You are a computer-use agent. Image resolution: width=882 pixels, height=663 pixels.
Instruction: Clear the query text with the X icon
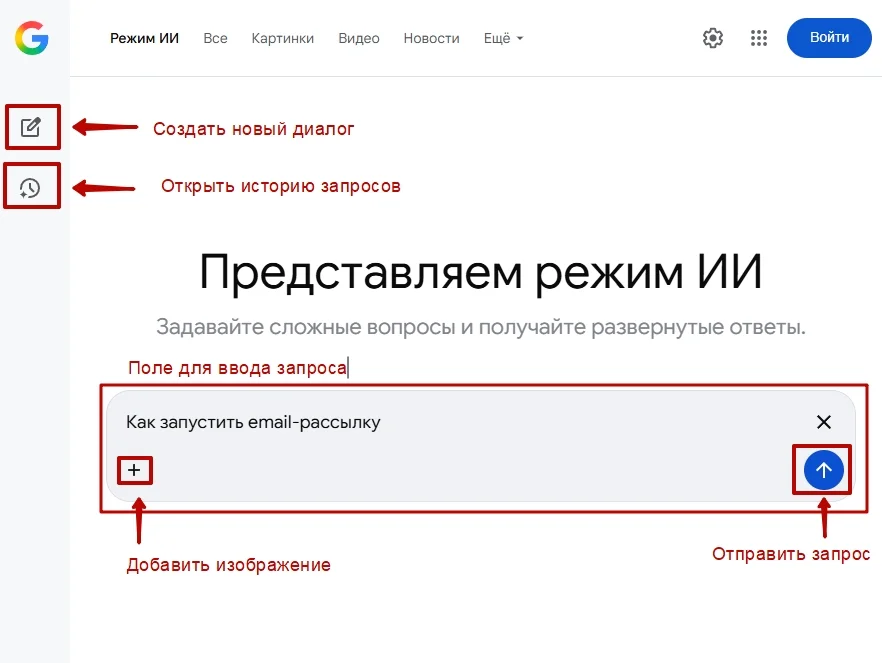(823, 422)
